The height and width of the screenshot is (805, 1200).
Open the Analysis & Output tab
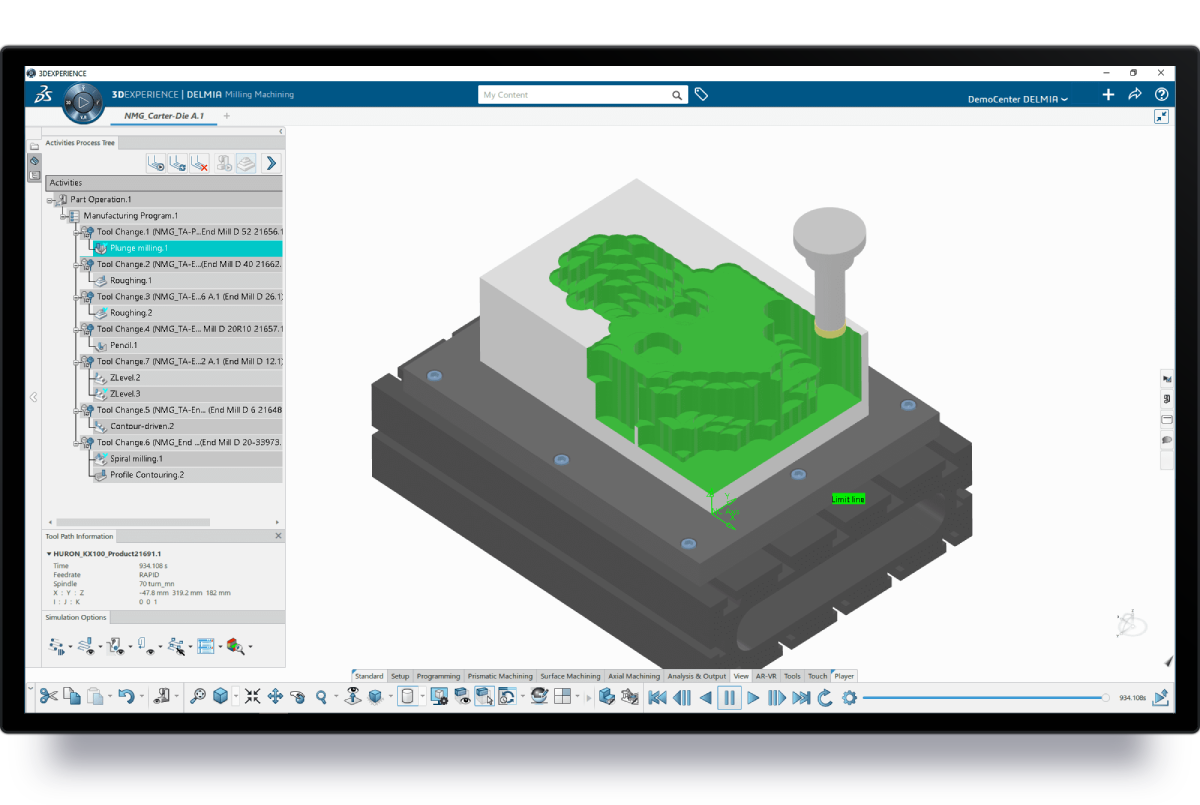(697, 676)
